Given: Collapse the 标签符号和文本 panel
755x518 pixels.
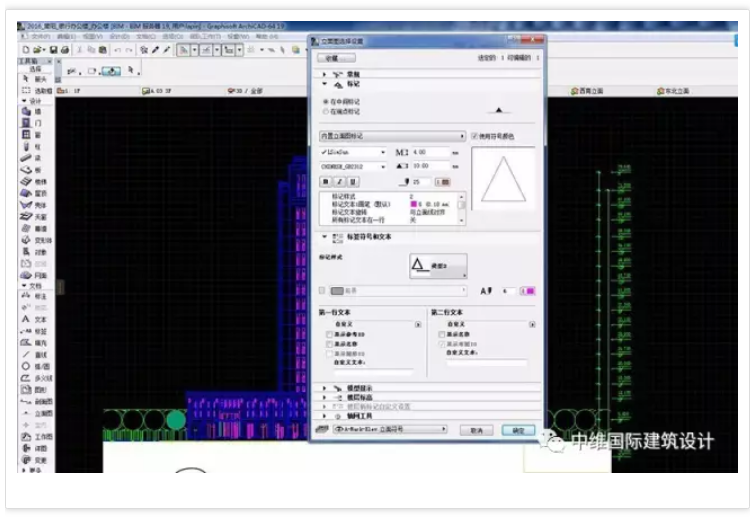Looking at the screenshot, I should coord(324,236).
